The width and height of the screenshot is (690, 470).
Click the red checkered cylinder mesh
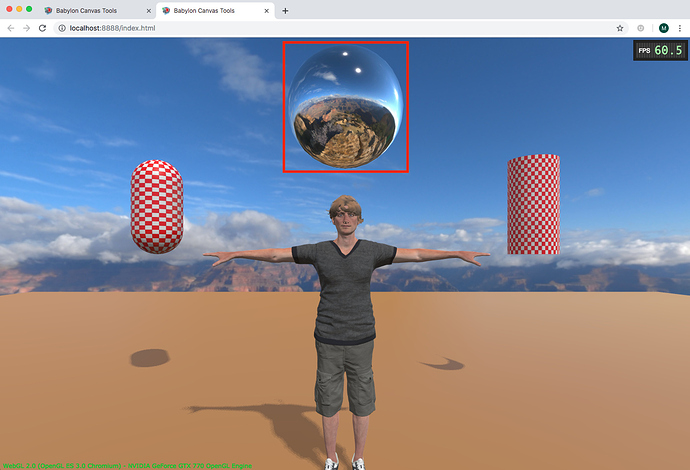point(533,204)
